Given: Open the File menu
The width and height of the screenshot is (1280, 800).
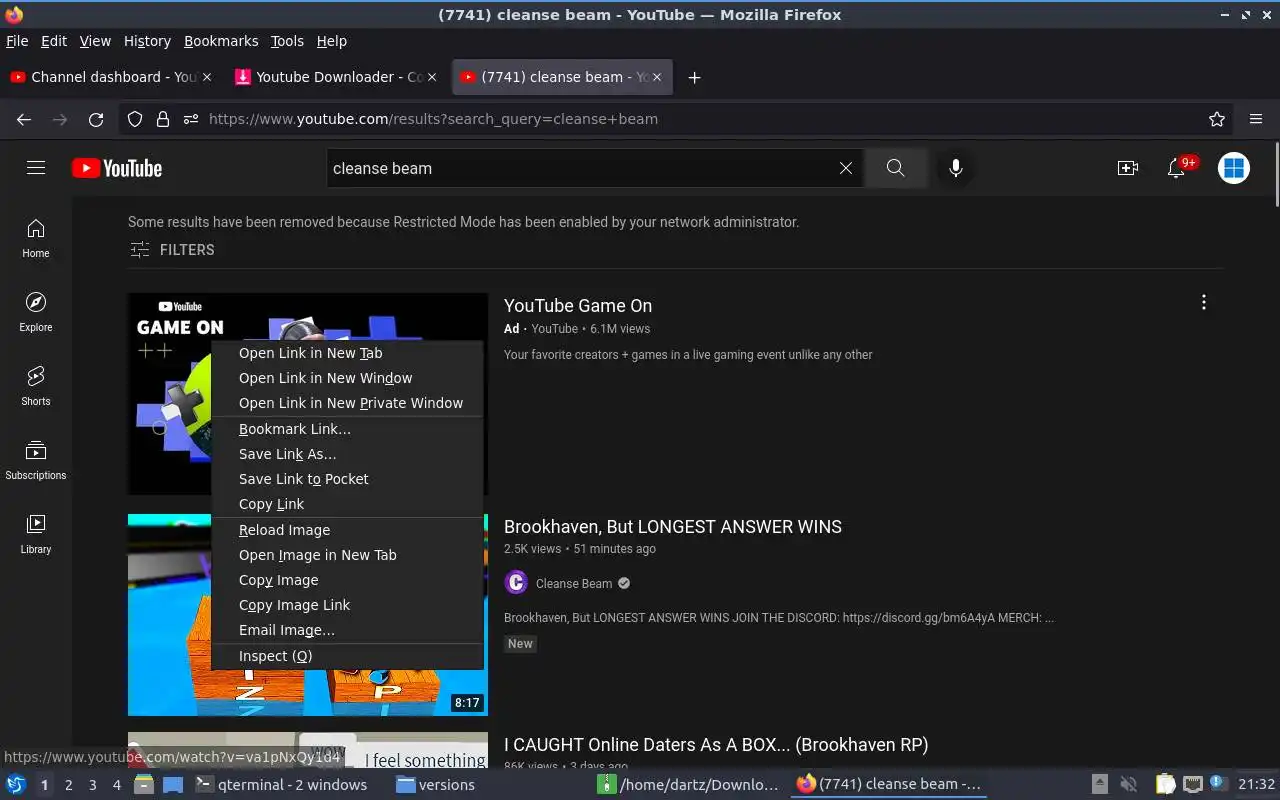Looking at the screenshot, I should 17,41.
